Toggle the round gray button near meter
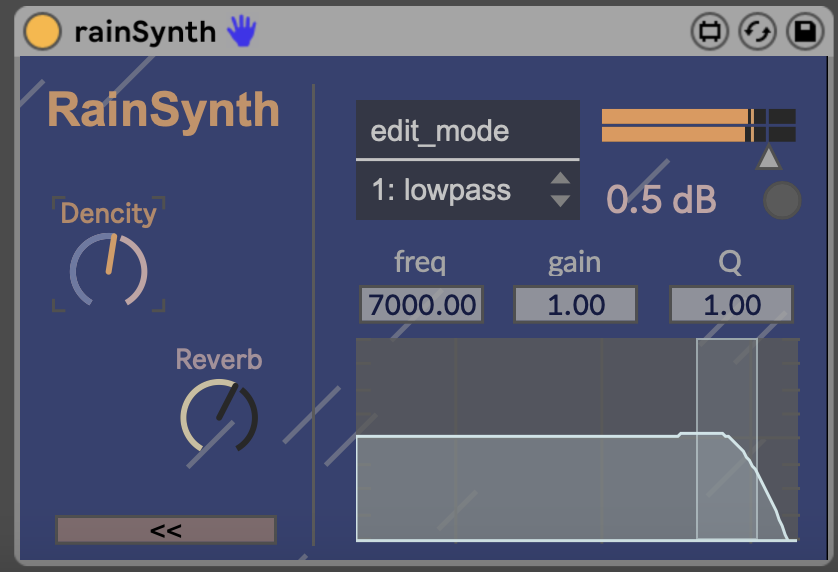This screenshot has width=838, height=572. tap(782, 201)
